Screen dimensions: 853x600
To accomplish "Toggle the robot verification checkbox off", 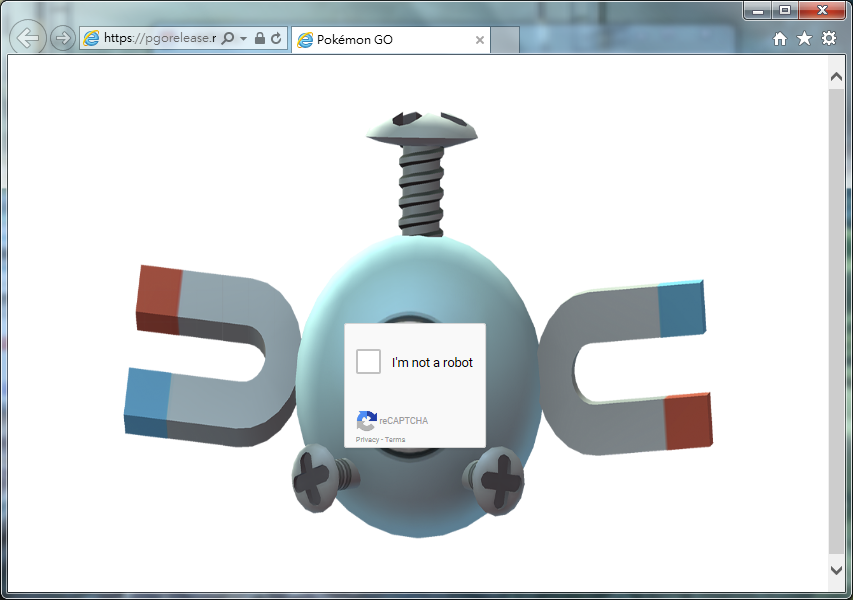I will tap(366, 361).
